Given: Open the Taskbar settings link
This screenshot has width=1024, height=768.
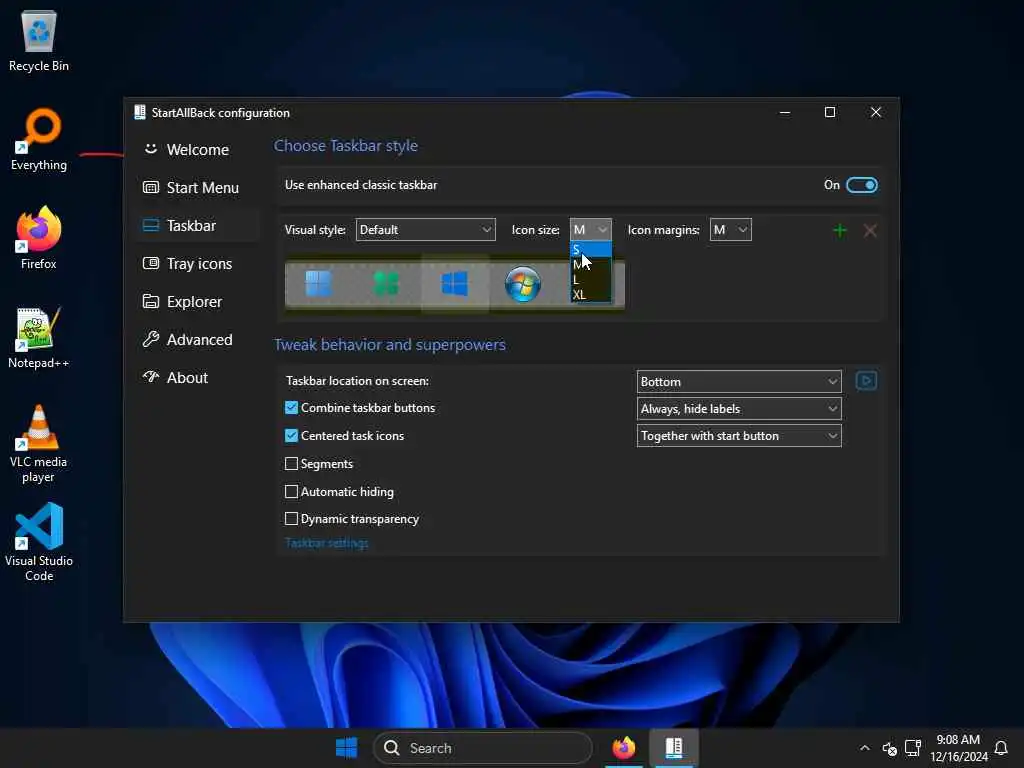Looking at the screenshot, I should point(327,543).
